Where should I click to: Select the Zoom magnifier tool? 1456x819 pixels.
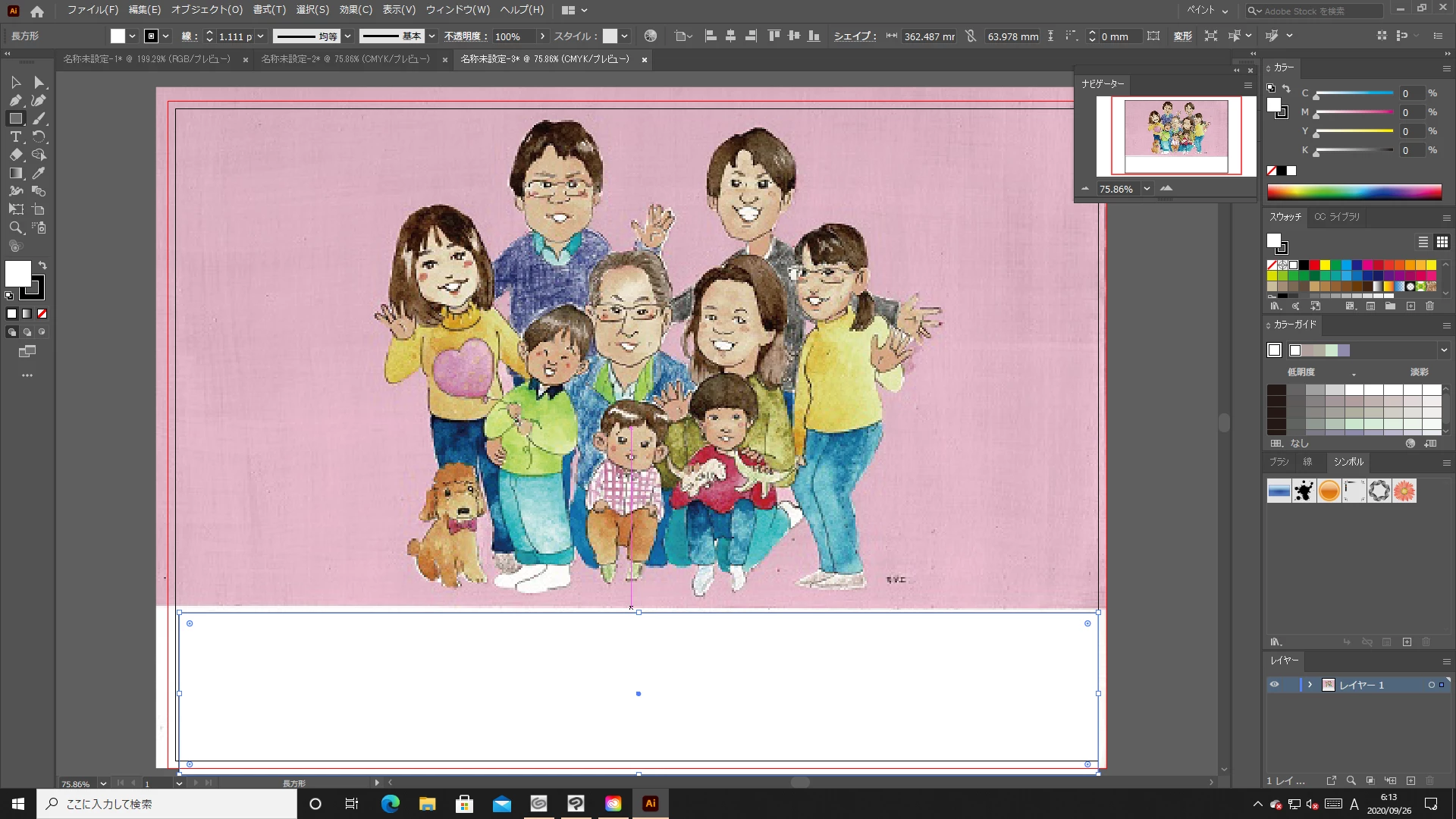coord(15,227)
